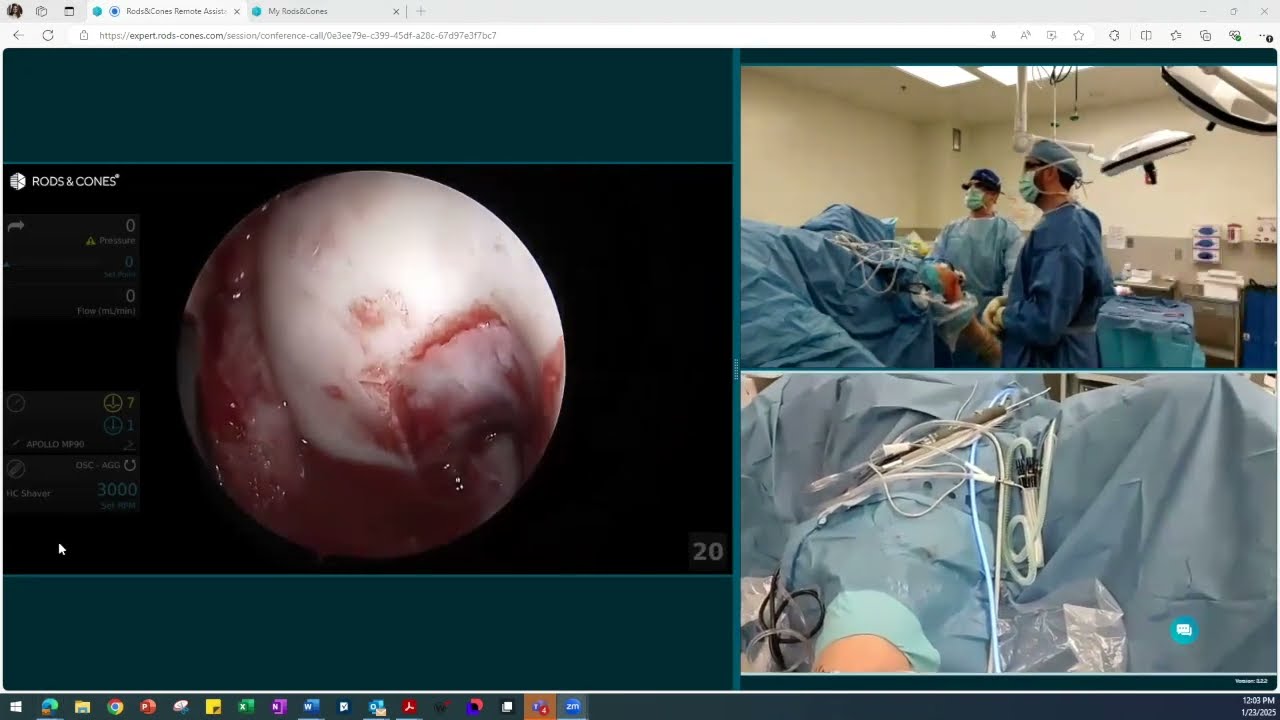Close the My Rods&Cones tab
1280x720 pixels.
(x=396, y=11)
